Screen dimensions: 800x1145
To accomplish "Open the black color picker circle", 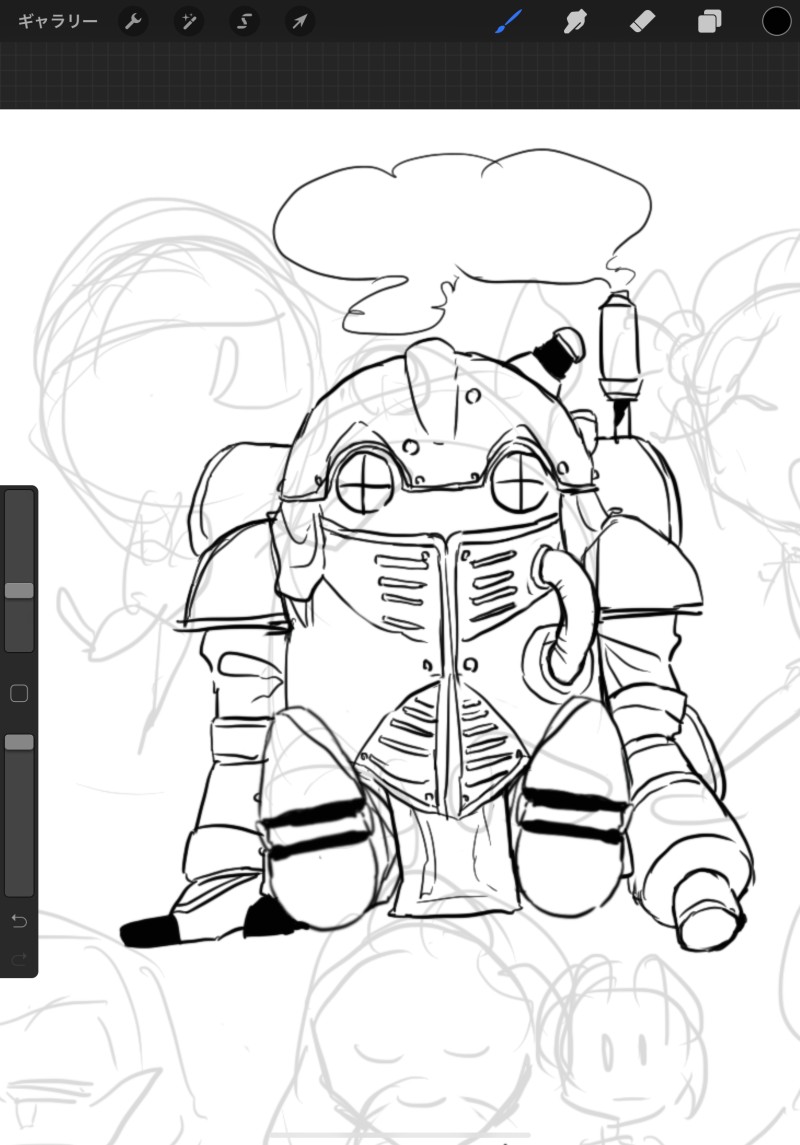I will (x=777, y=21).
